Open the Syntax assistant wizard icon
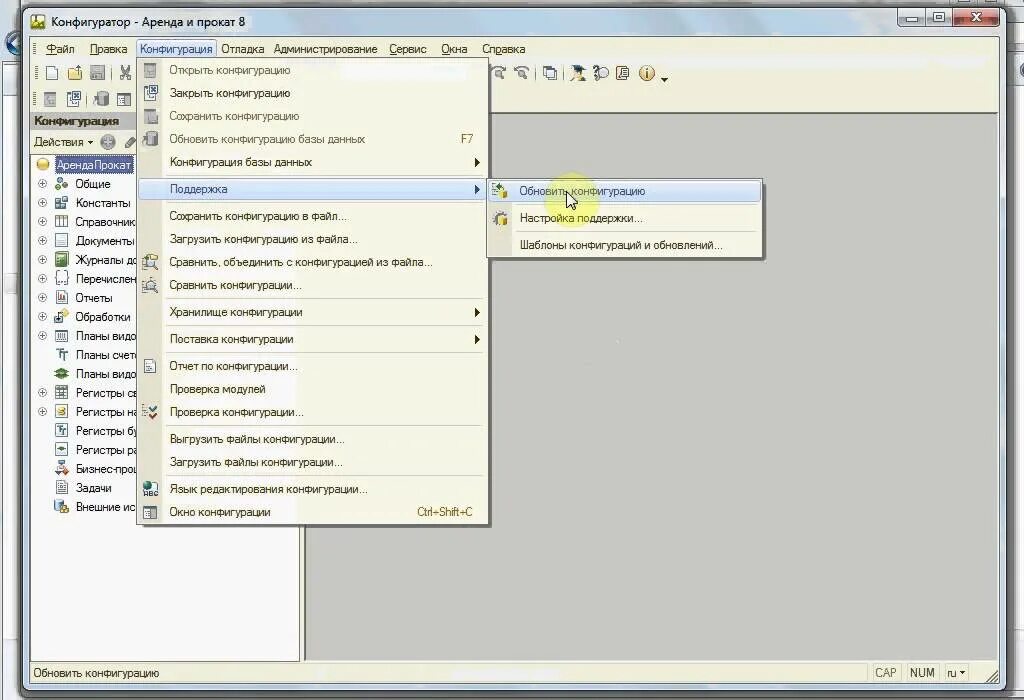 [577, 73]
